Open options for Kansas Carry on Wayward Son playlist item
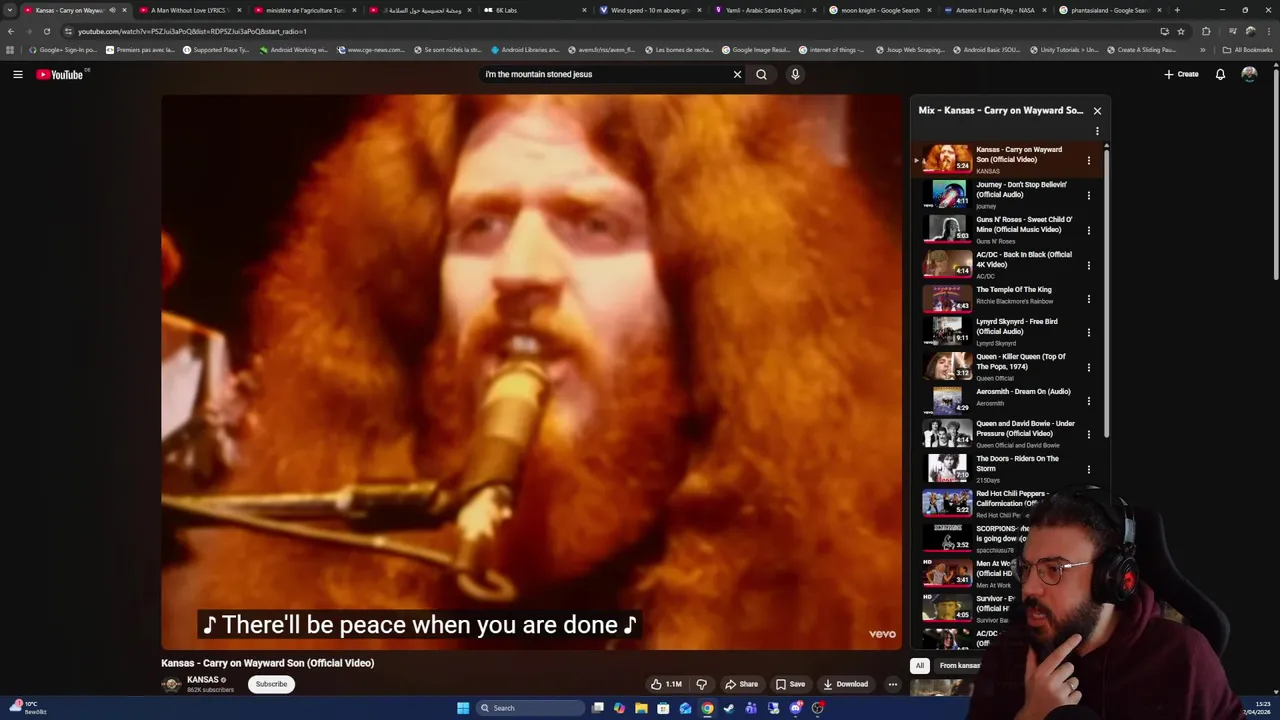The width and height of the screenshot is (1280, 720). coord(1089,160)
